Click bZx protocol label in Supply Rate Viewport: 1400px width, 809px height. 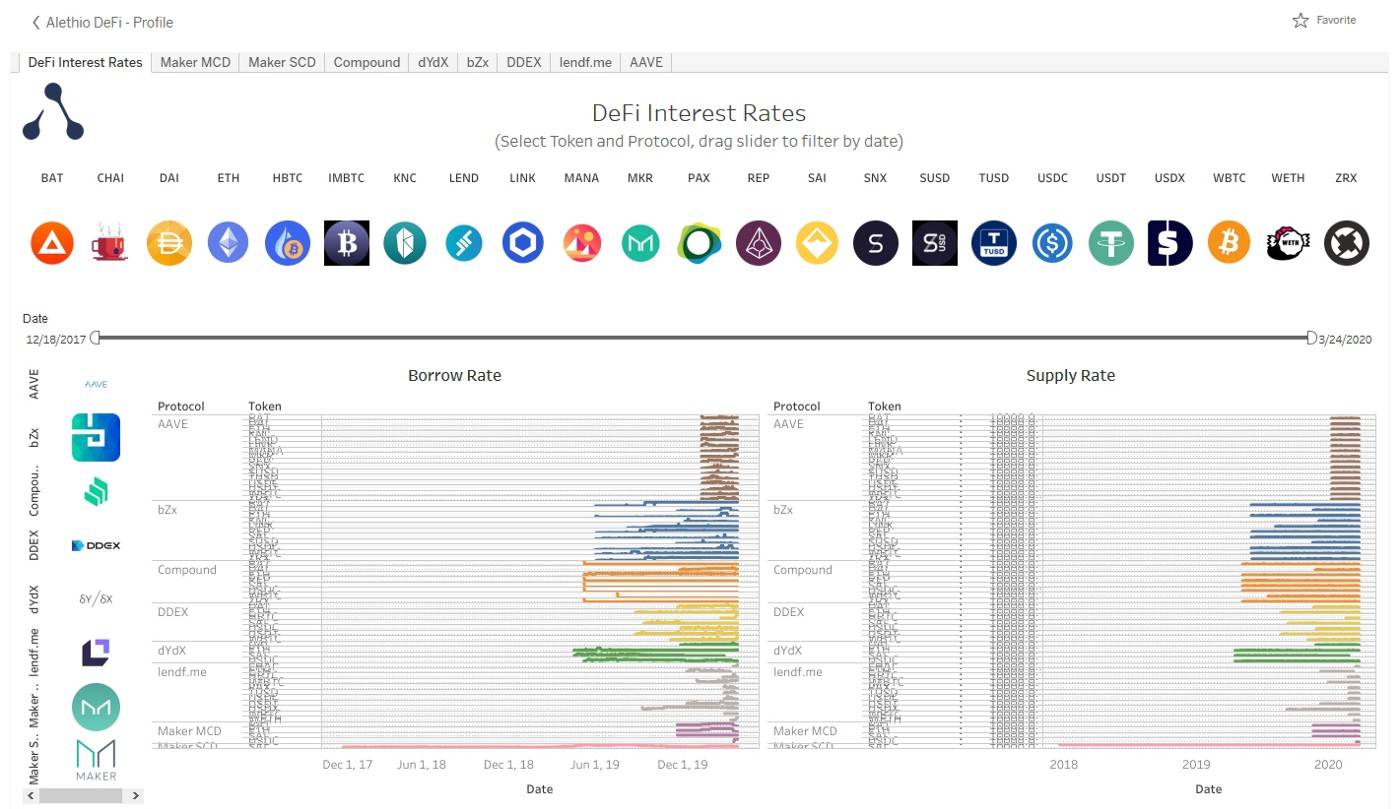tap(783, 510)
